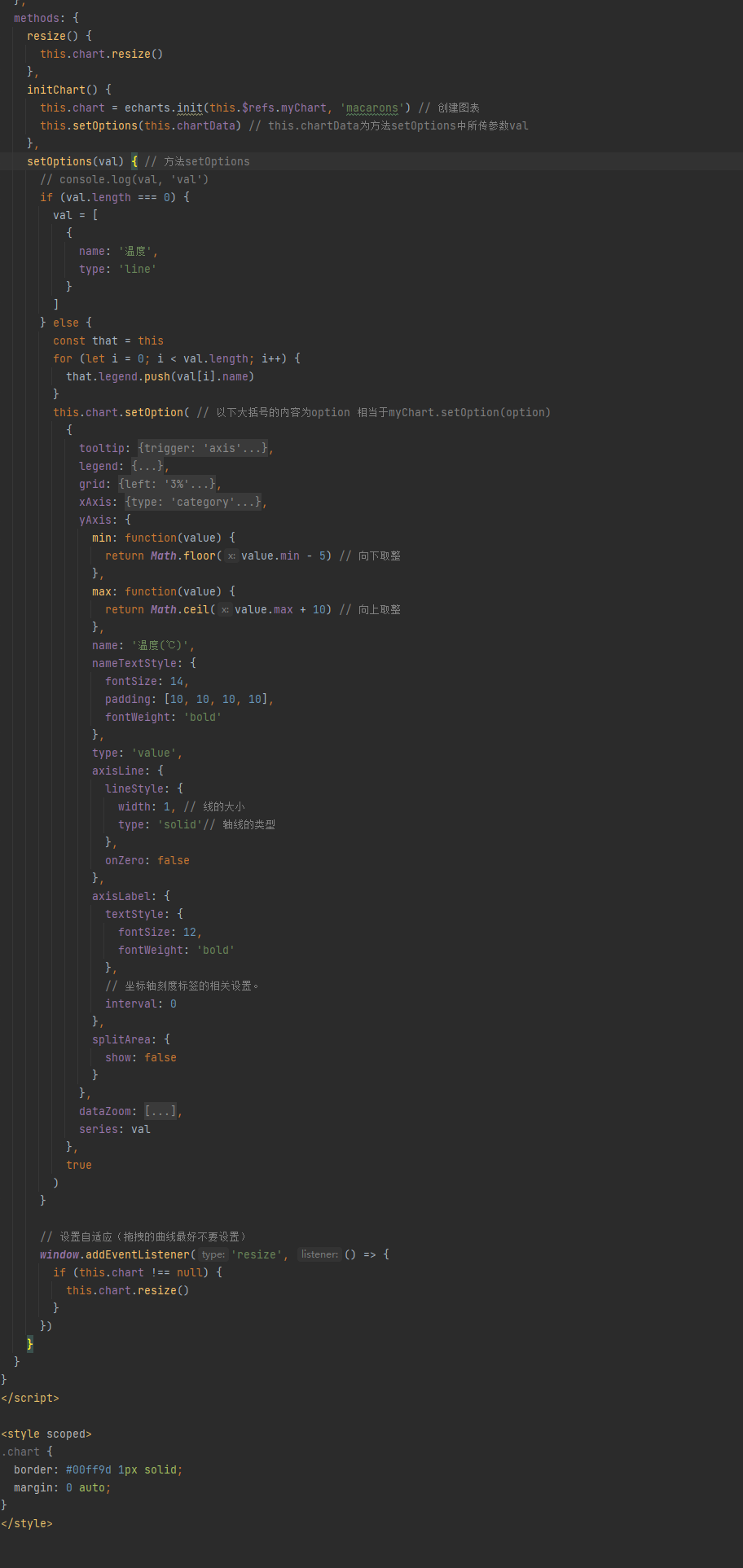Click the axisLine property key
Image resolution: width=743 pixels, height=1568 pixels.
tap(118, 771)
